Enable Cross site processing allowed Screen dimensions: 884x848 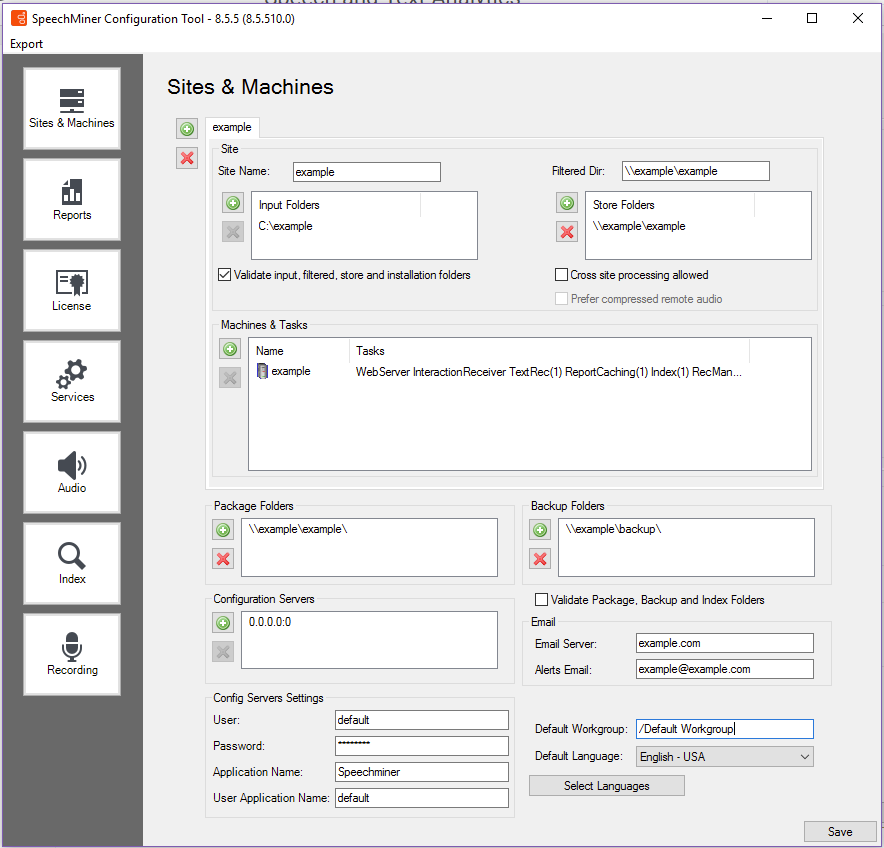click(x=562, y=275)
